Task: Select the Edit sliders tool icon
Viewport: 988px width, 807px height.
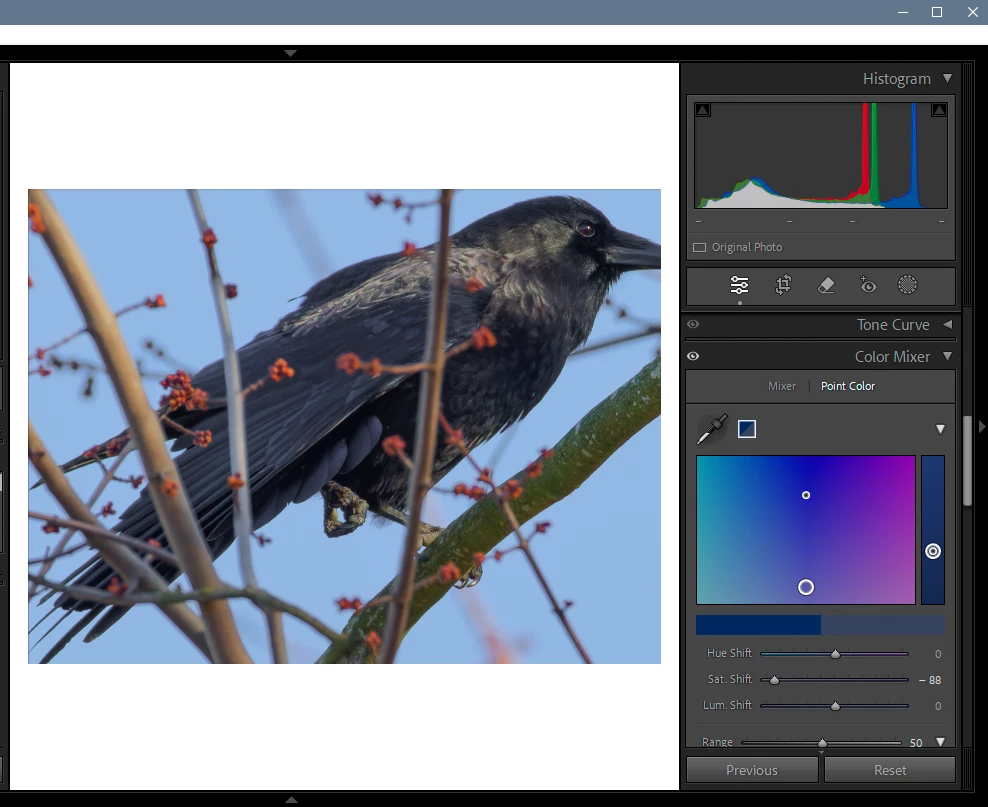Action: click(739, 285)
